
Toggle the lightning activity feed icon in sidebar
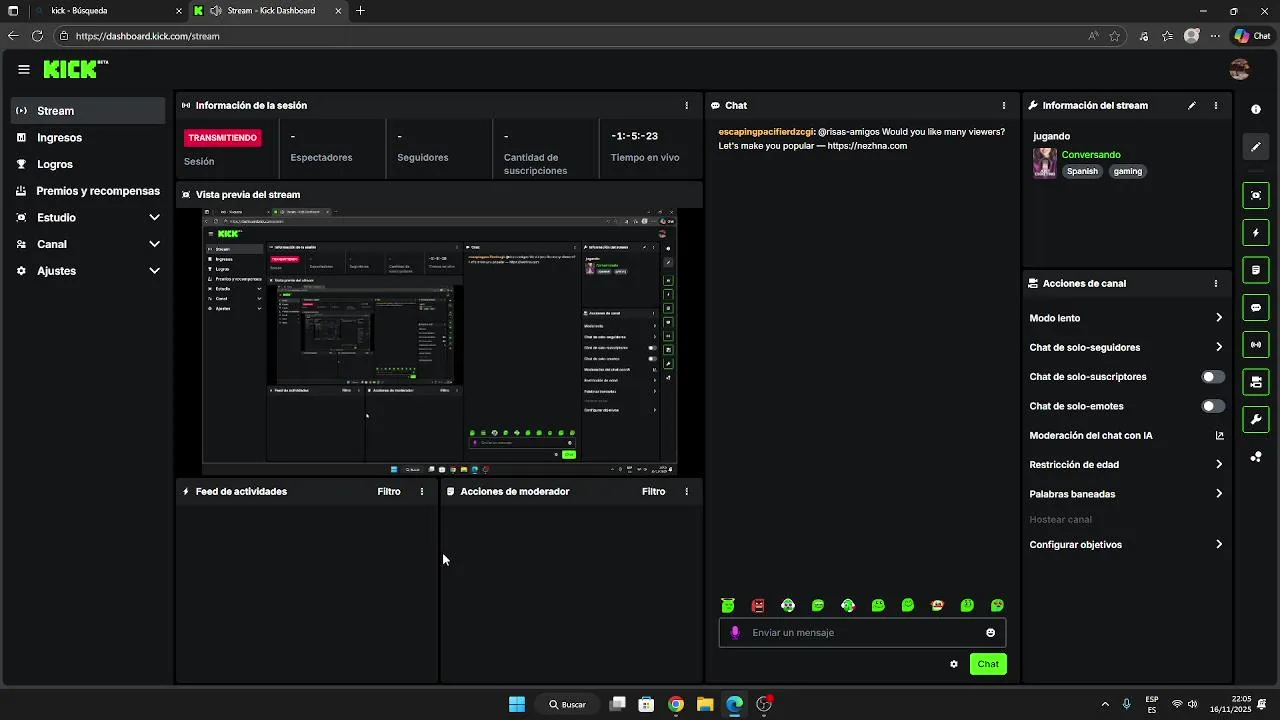click(1256, 233)
